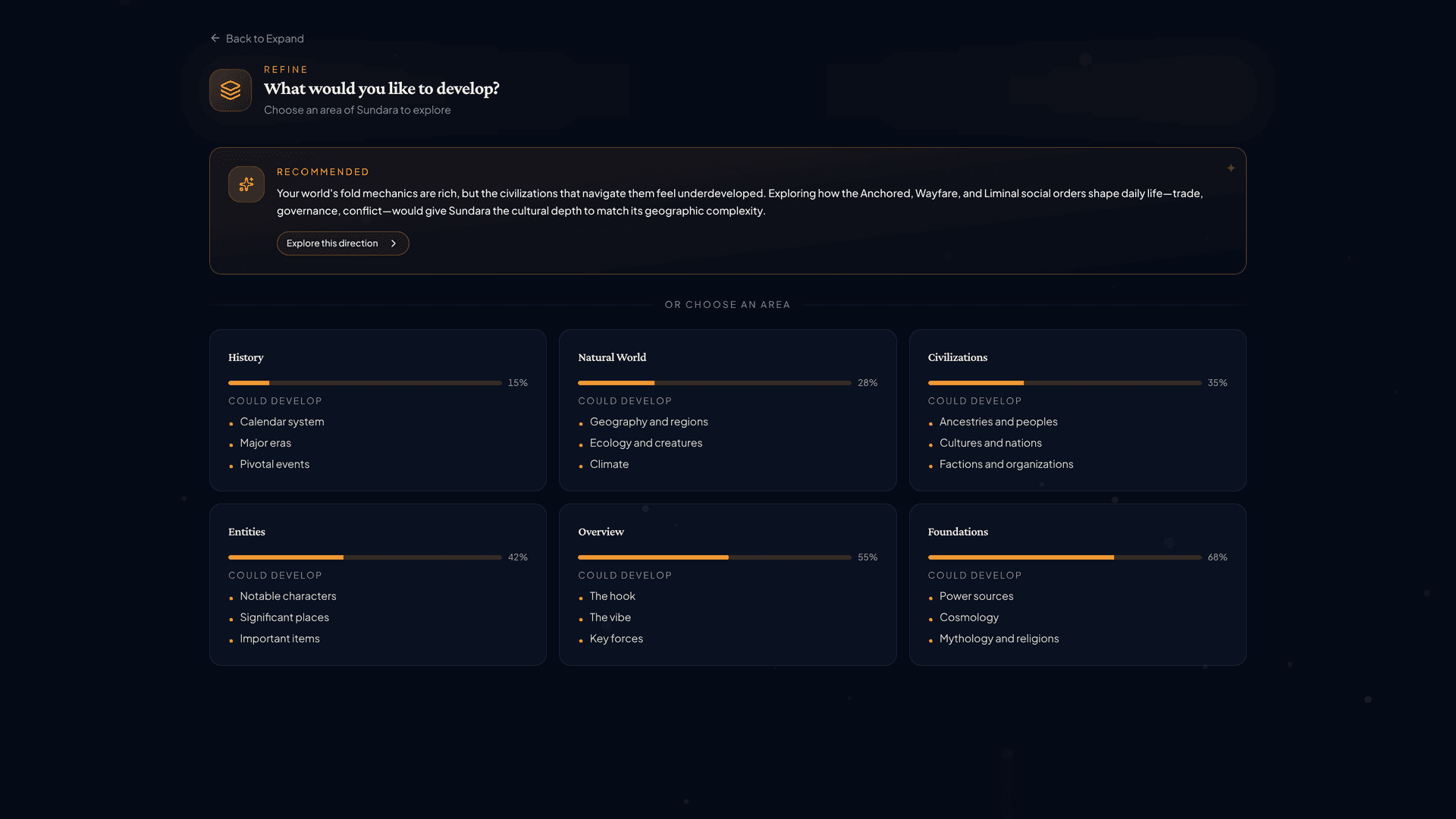Select the Natural World area card

(727, 409)
